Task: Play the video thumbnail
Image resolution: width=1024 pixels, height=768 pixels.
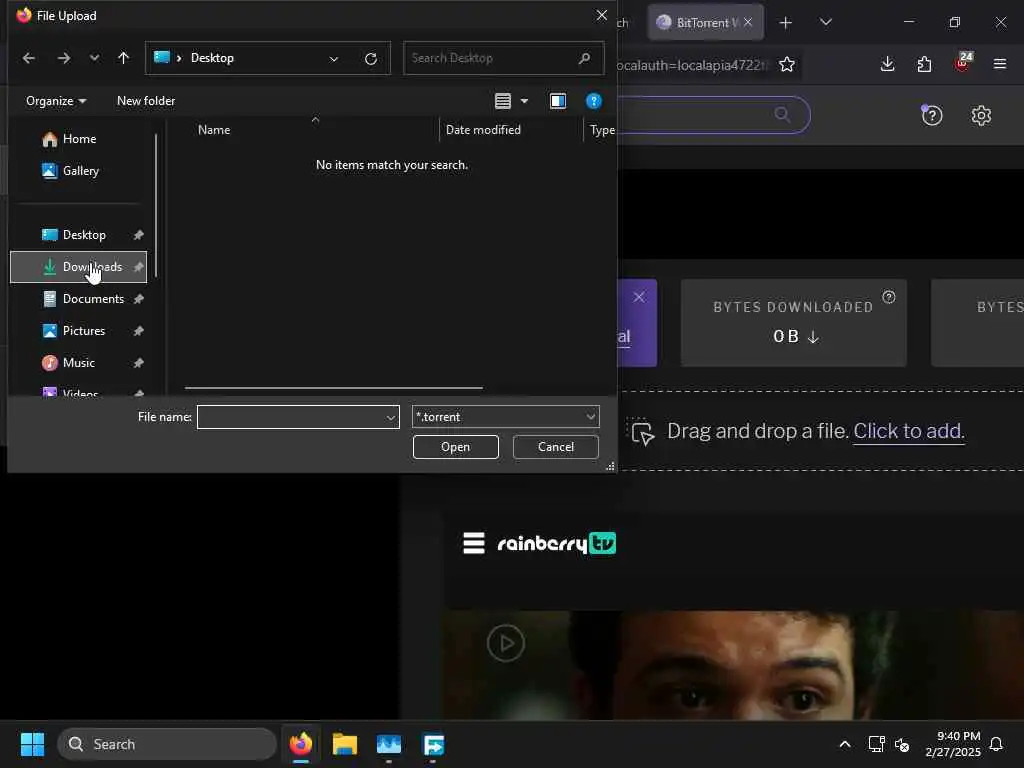Action: point(505,643)
